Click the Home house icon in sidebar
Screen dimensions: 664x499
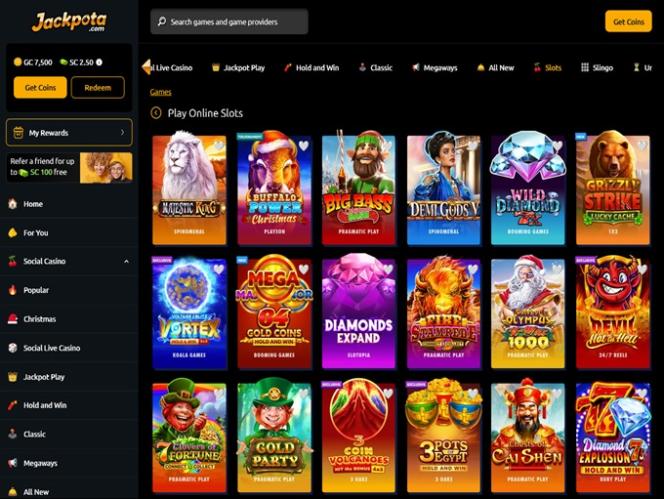click(x=13, y=204)
